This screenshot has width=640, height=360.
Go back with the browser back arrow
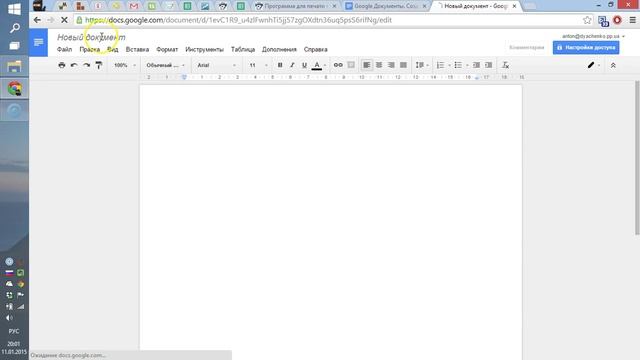click(x=37, y=20)
